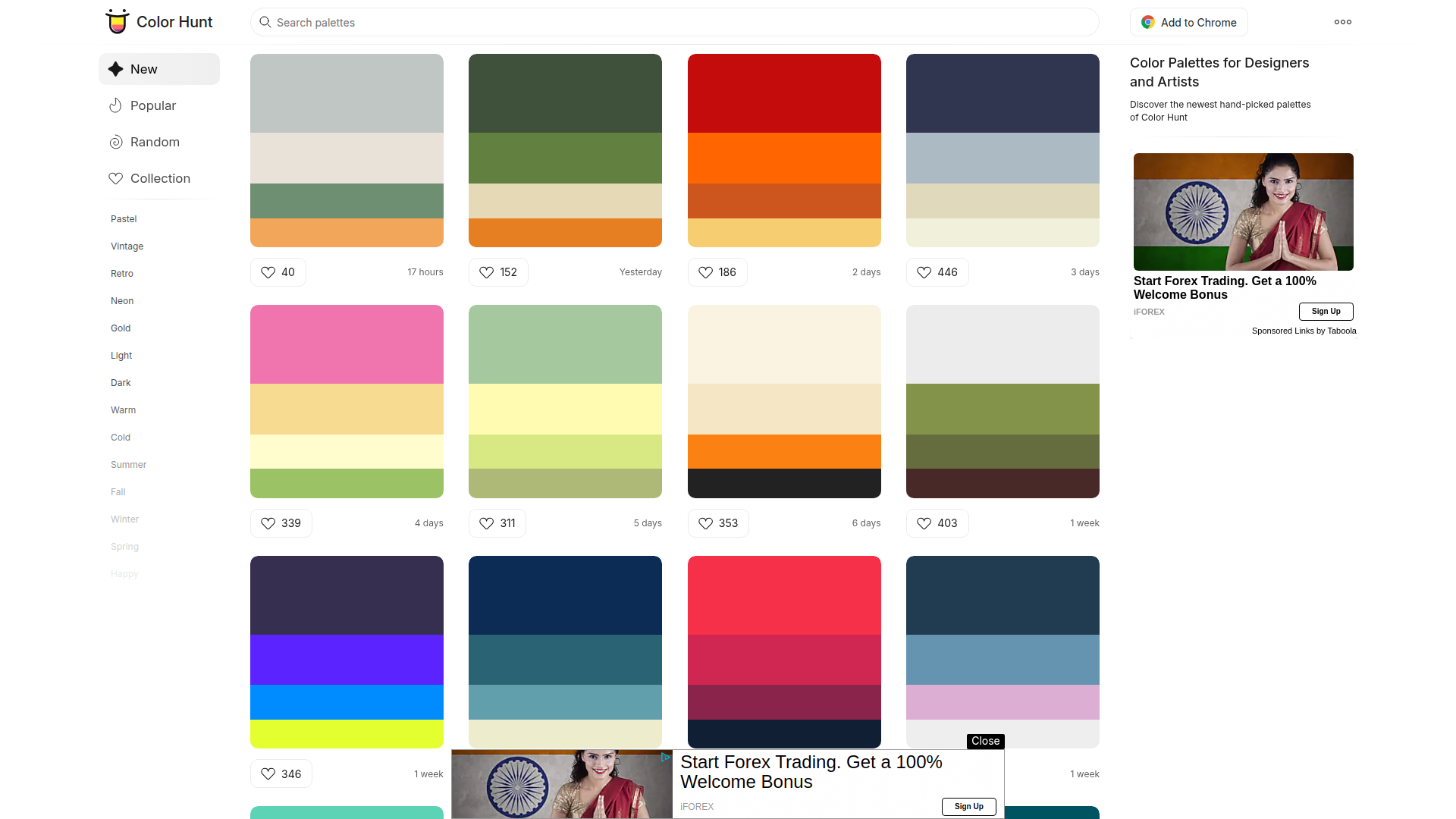Click the bottom banner Forex ad headline
The height and width of the screenshot is (819, 1456).
(811, 772)
